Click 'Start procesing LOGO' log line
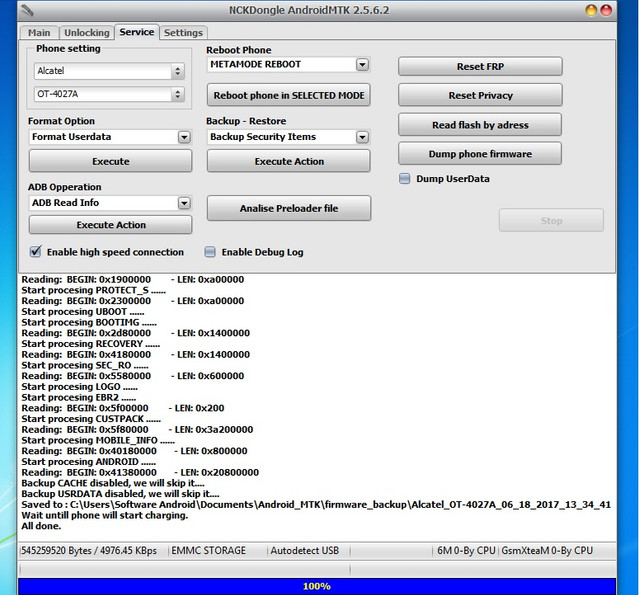640x595 pixels. pos(80,386)
